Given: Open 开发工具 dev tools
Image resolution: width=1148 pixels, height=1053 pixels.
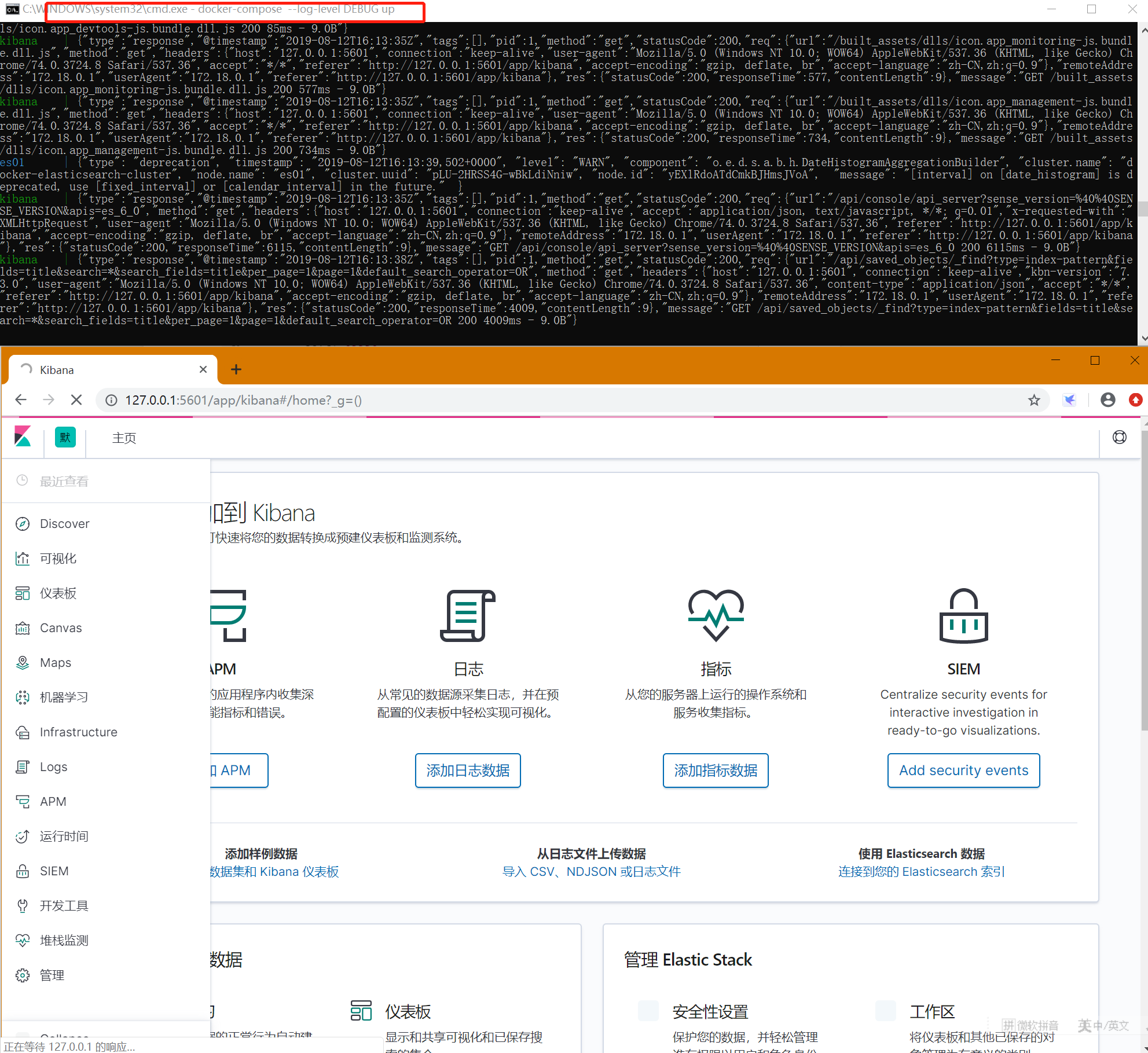Looking at the screenshot, I should 64,906.
